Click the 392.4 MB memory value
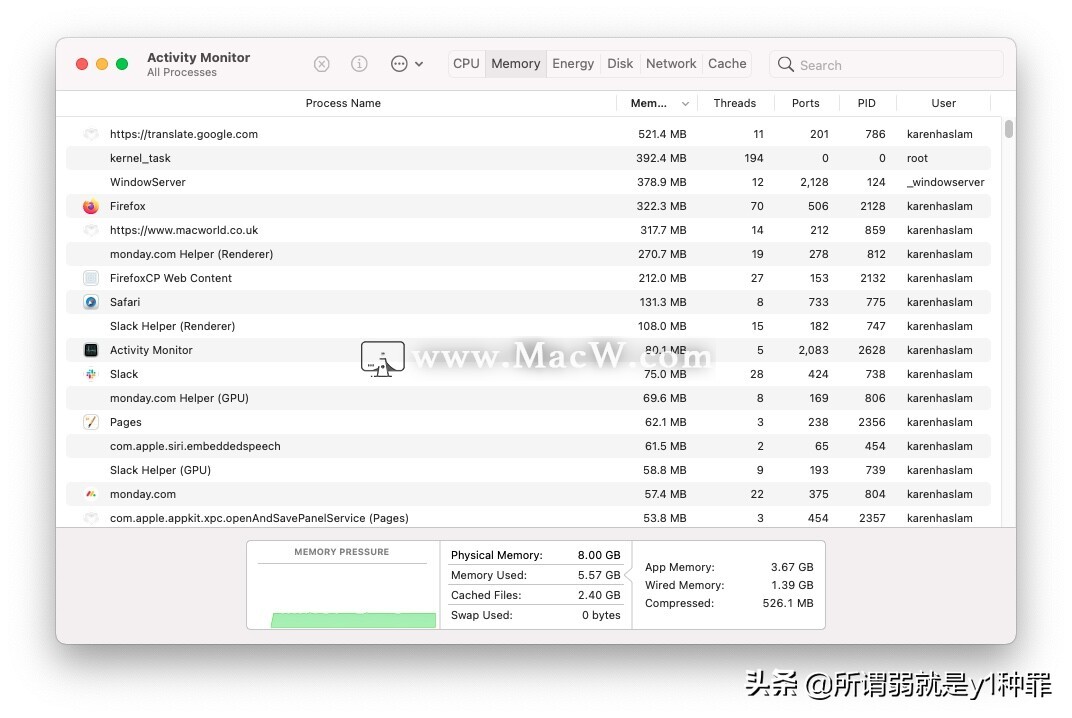Viewport: 1072px width, 718px height. 660,158
